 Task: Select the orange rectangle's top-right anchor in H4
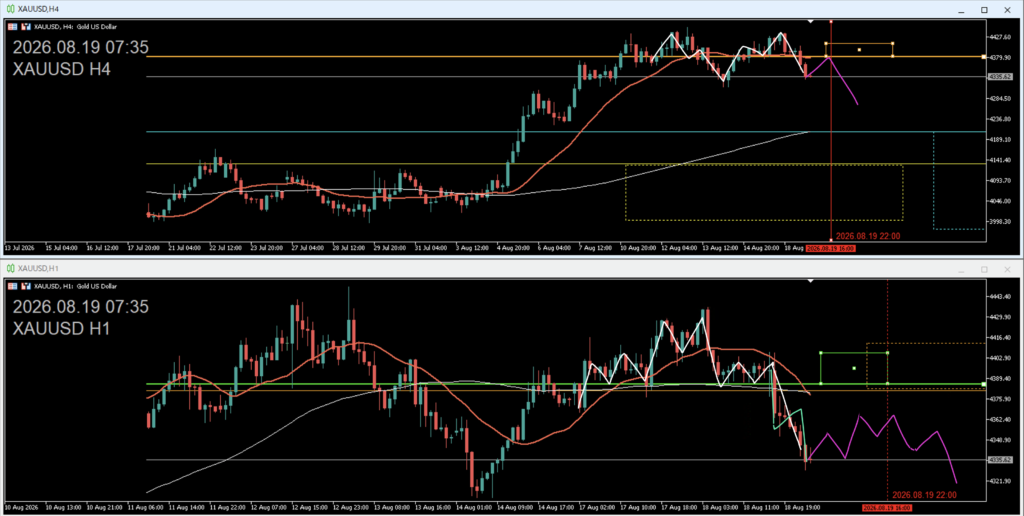tap(893, 44)
